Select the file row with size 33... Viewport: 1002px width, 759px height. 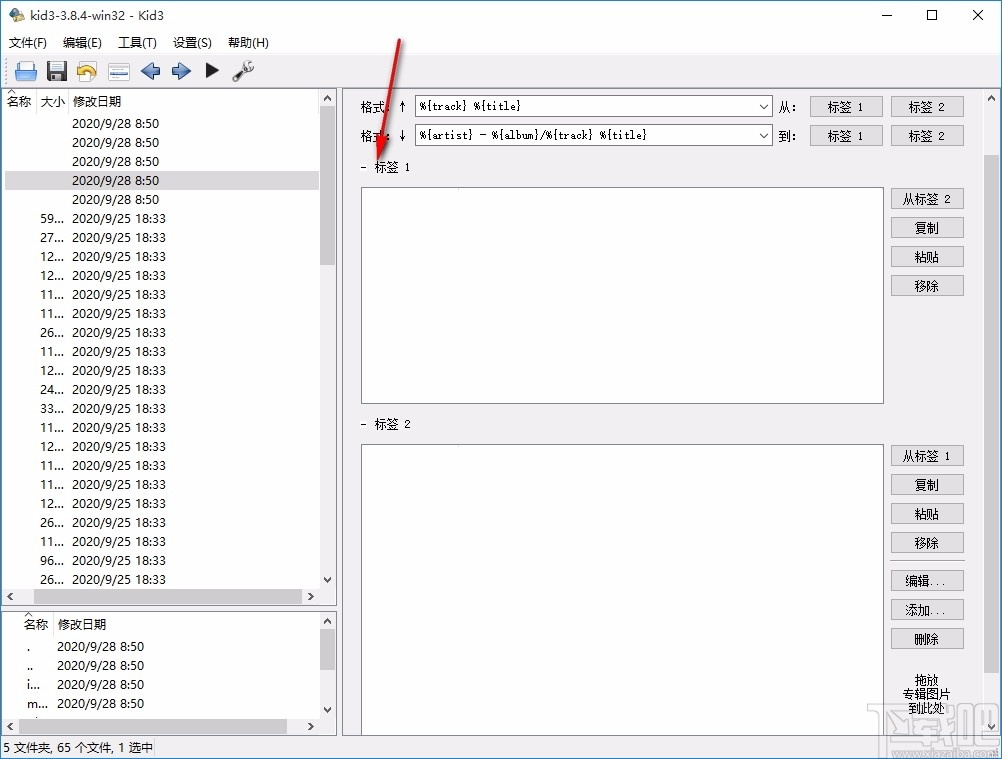pos(162,408)
